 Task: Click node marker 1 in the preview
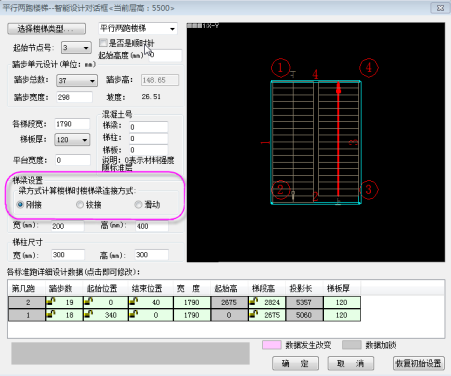(280, 68)
